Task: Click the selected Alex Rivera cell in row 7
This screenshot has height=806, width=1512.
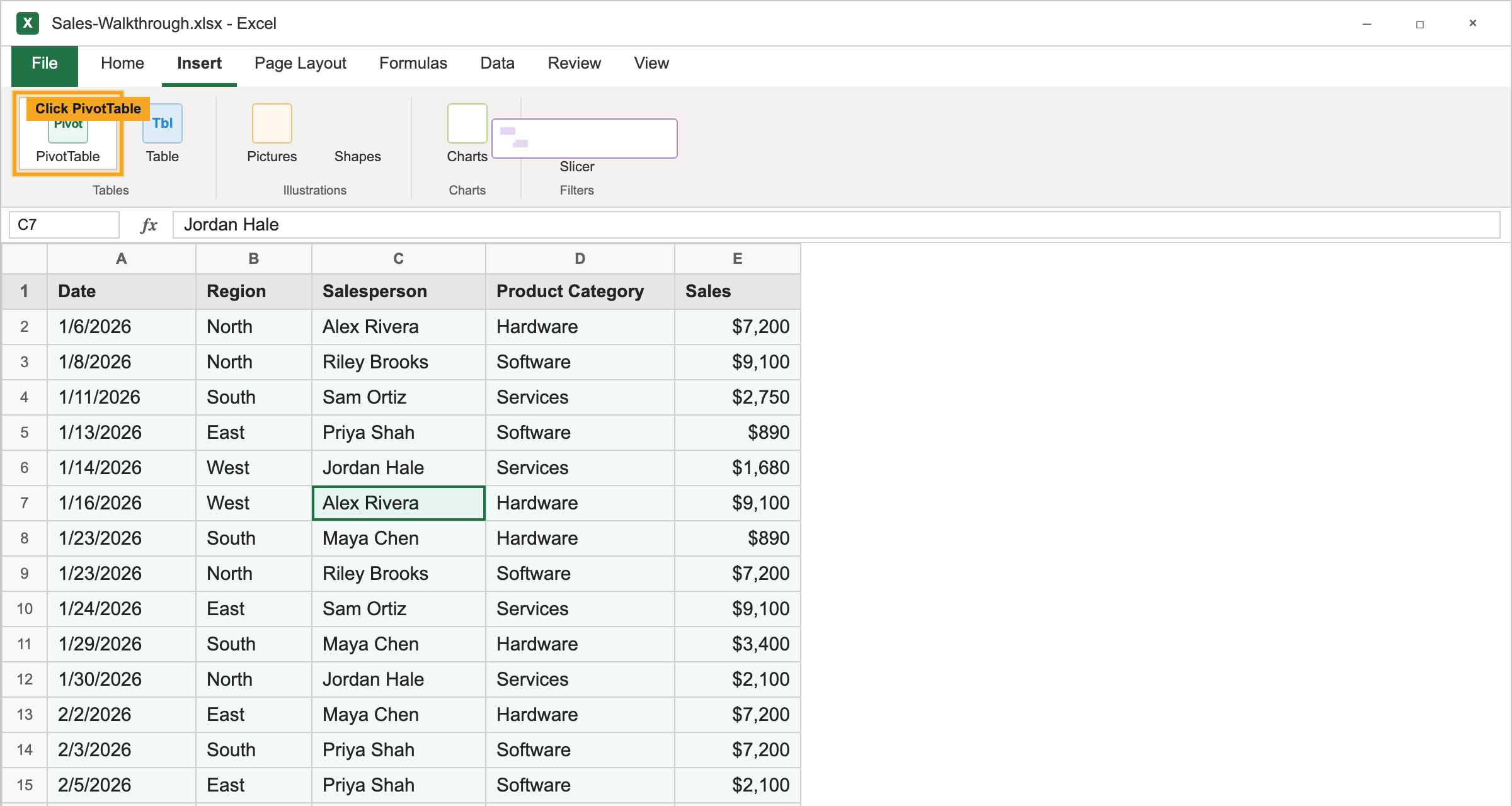Action: coord(399,503)
